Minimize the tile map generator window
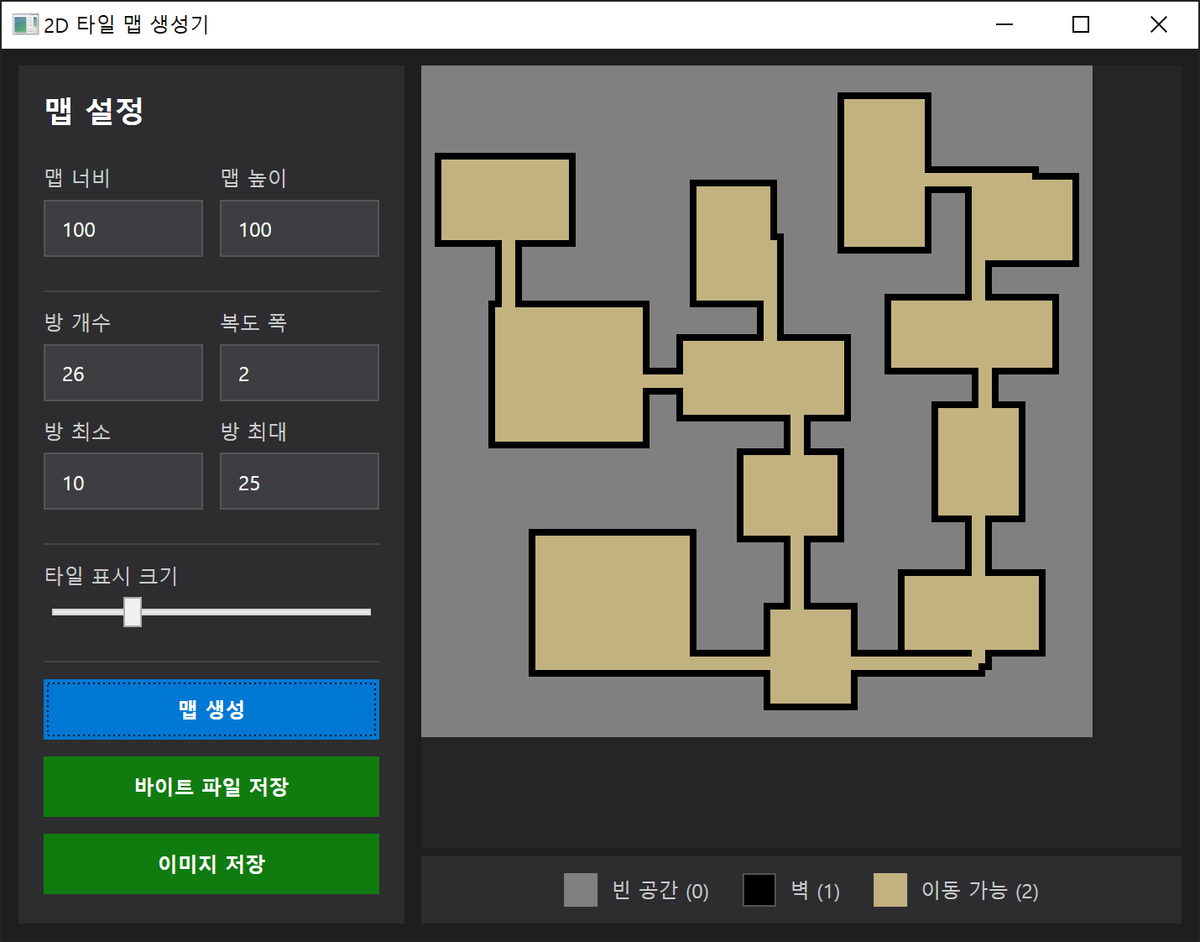Viewport: 1200px width, 942px height. click(1003, 25)
